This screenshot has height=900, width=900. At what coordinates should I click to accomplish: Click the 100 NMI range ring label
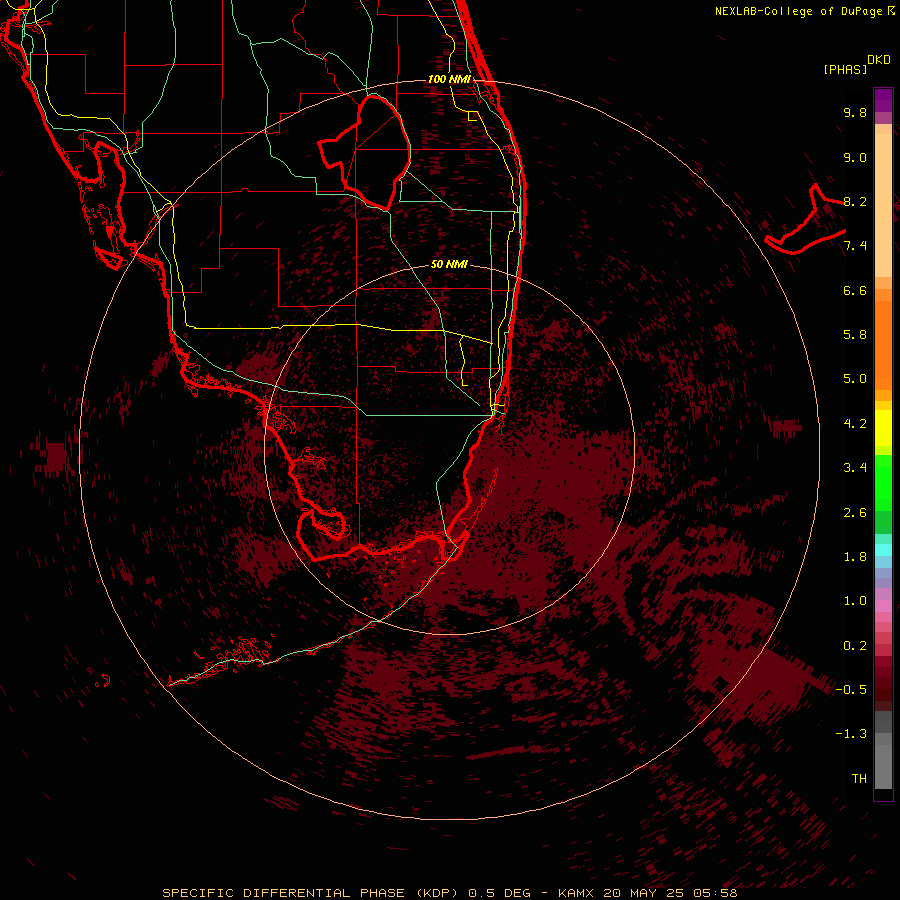click(x=449, y=79)
